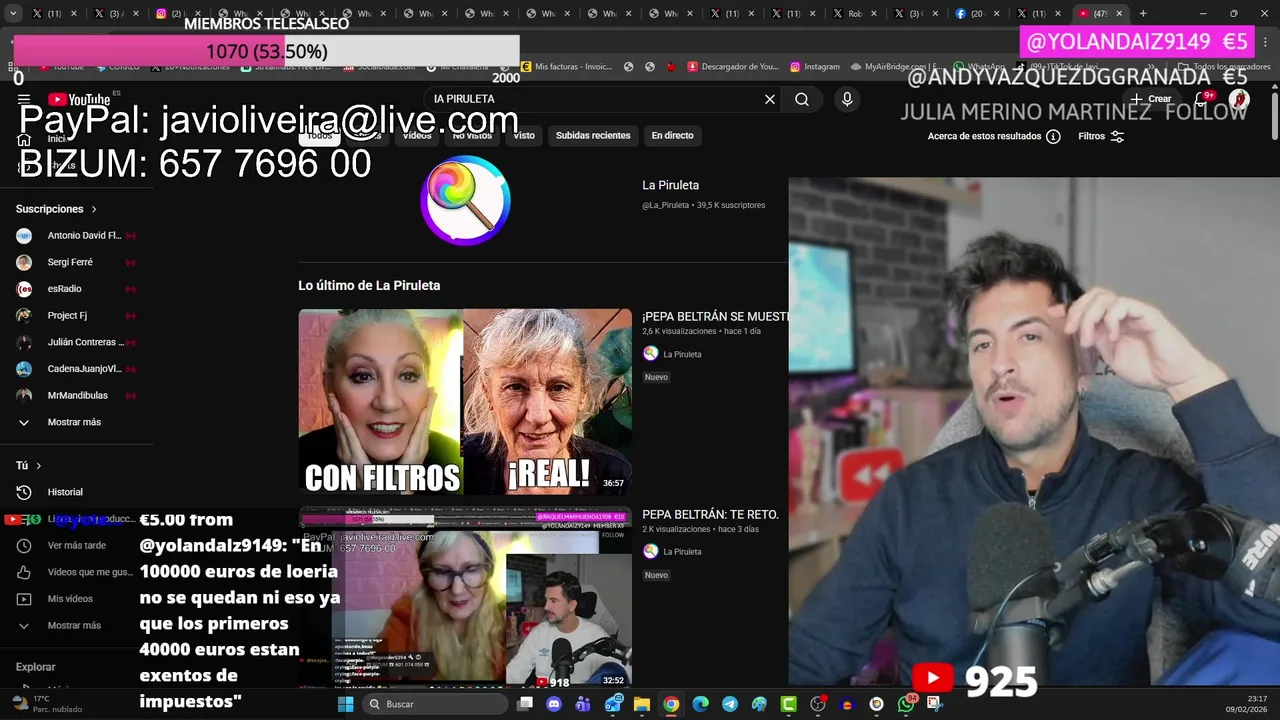1280x720 pixels.
Task: Play the 32:52 video thumbnail
Action: [465, 598]
